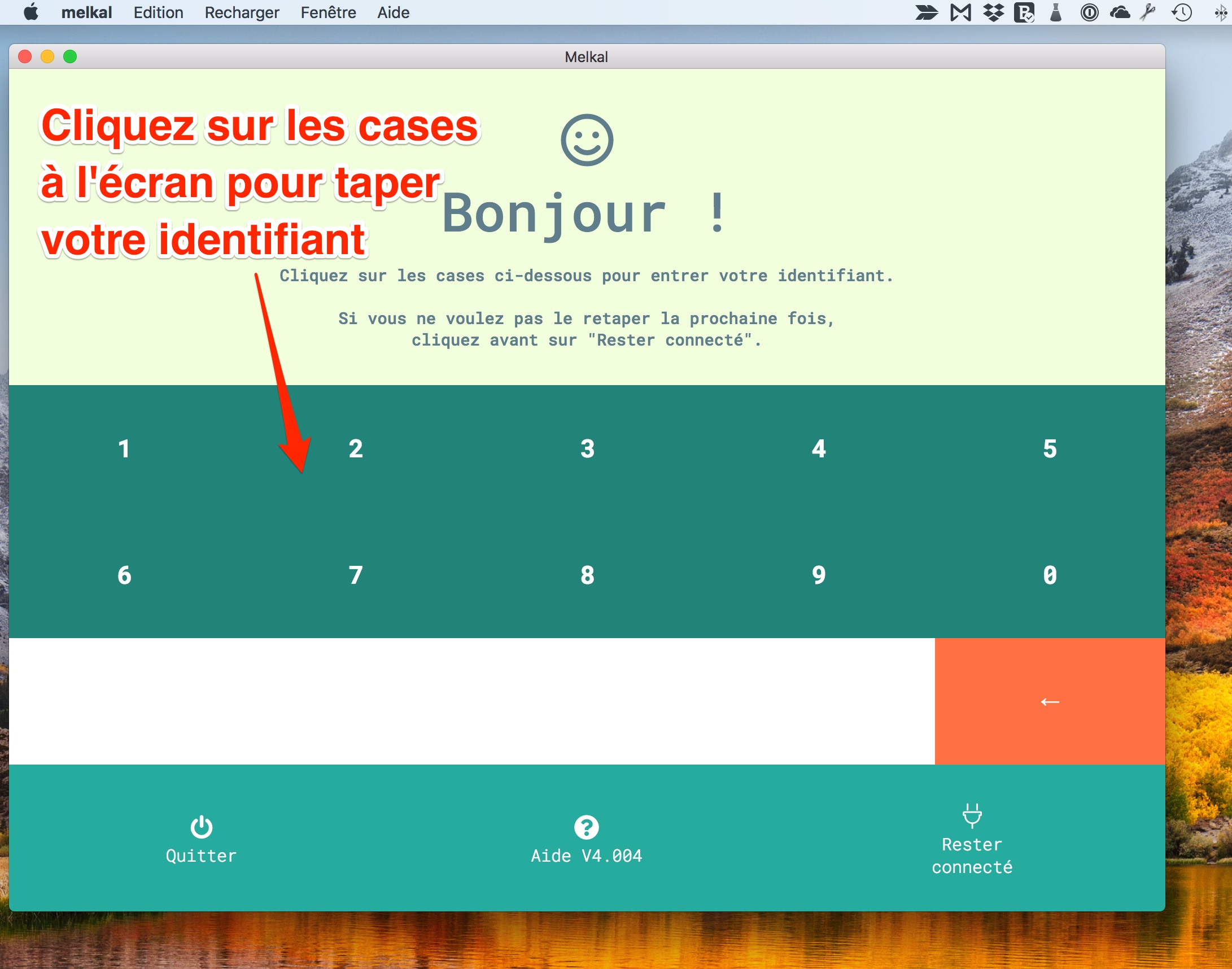Viewport: 1232px width, 969px height.
Task: Open the melkal application menu
Action: tap(86, 12)
